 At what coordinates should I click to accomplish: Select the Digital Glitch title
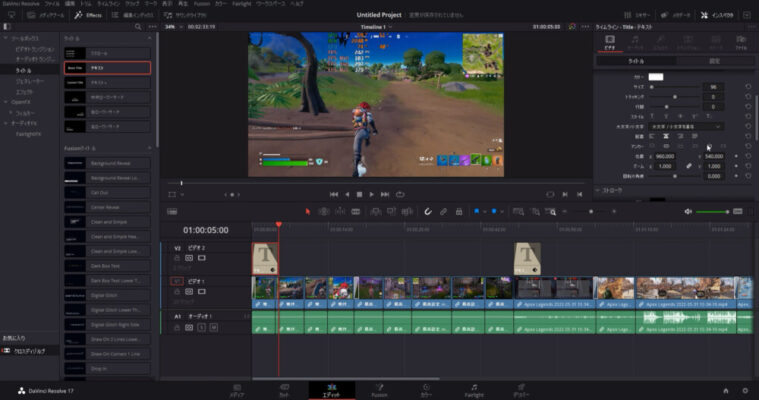[x=107, y=295]
